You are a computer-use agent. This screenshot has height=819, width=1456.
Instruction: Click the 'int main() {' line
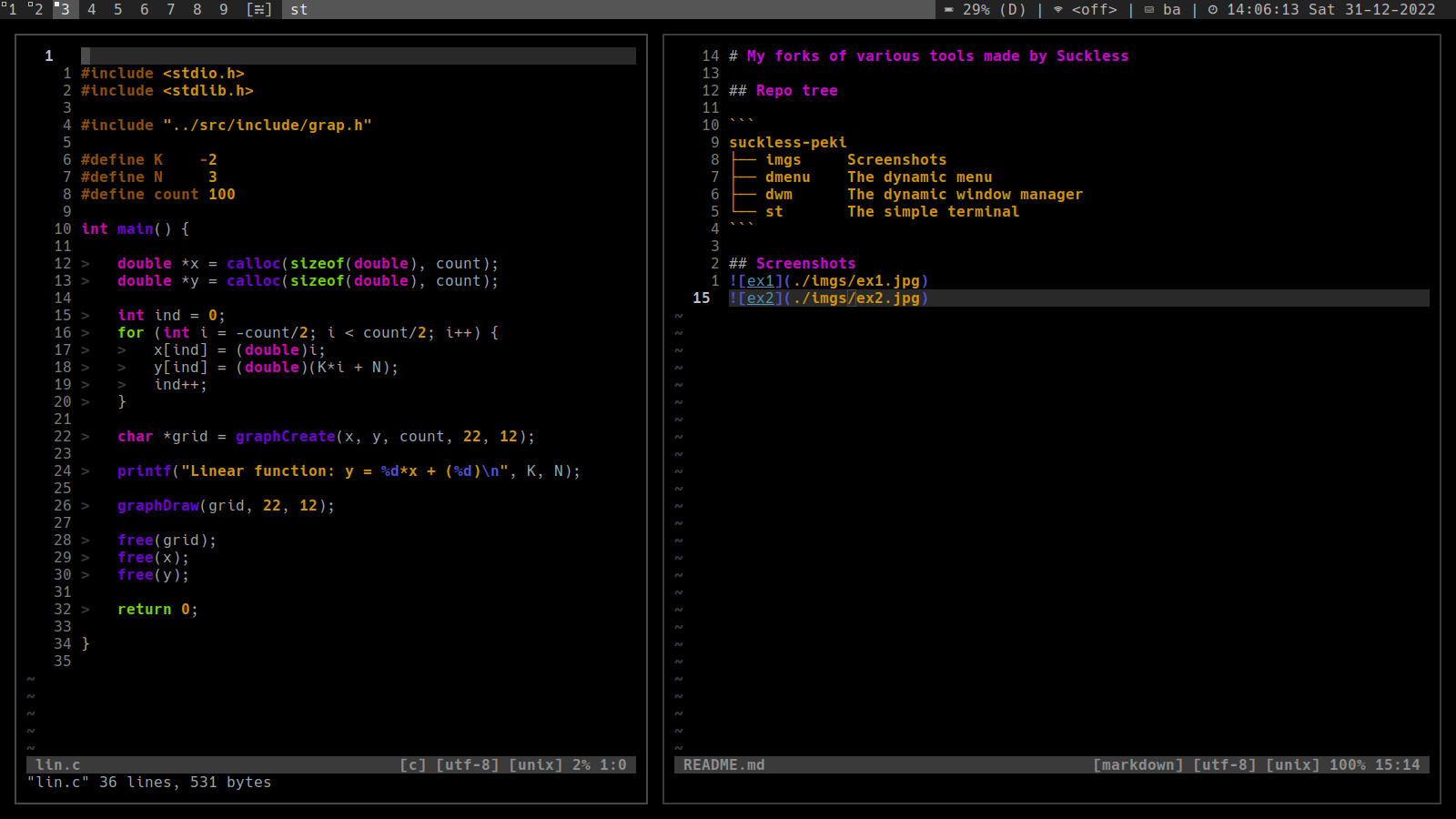[136, 229]
